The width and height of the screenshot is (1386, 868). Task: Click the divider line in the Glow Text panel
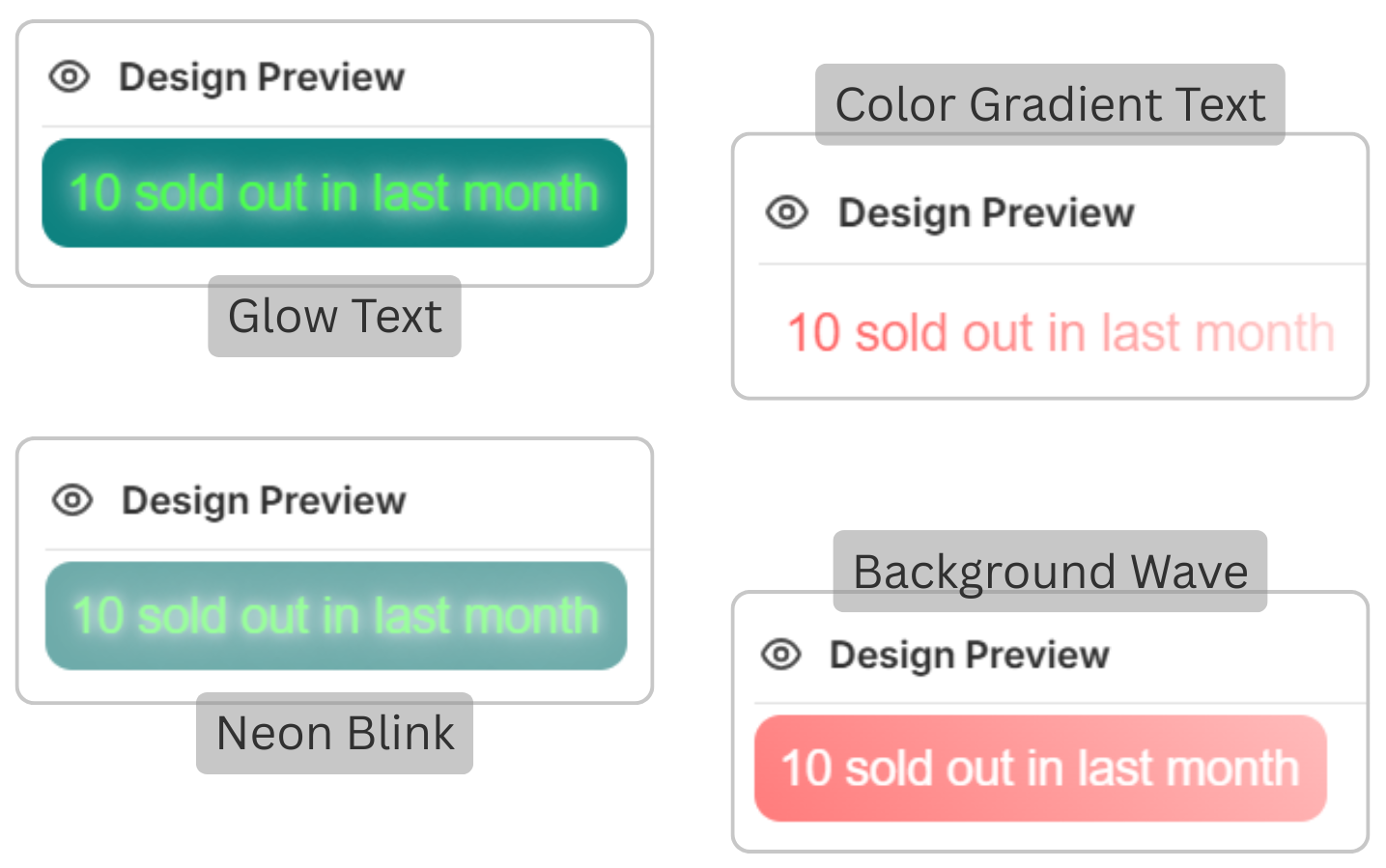(346, 126)
